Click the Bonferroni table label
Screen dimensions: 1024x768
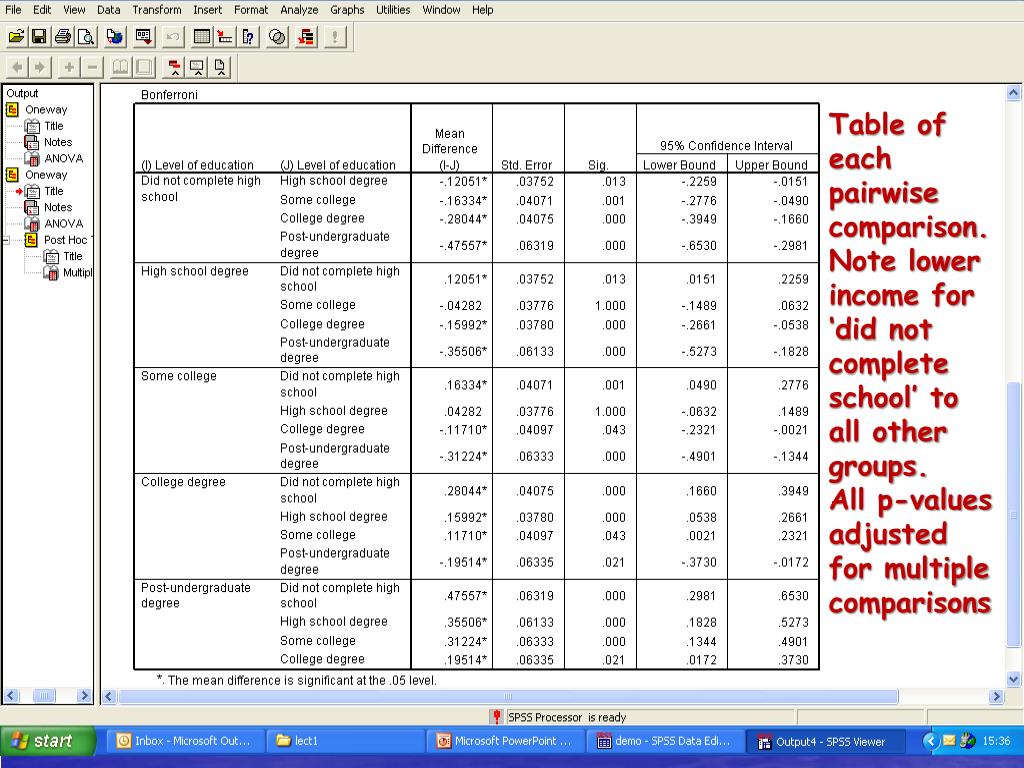point(169,95)
